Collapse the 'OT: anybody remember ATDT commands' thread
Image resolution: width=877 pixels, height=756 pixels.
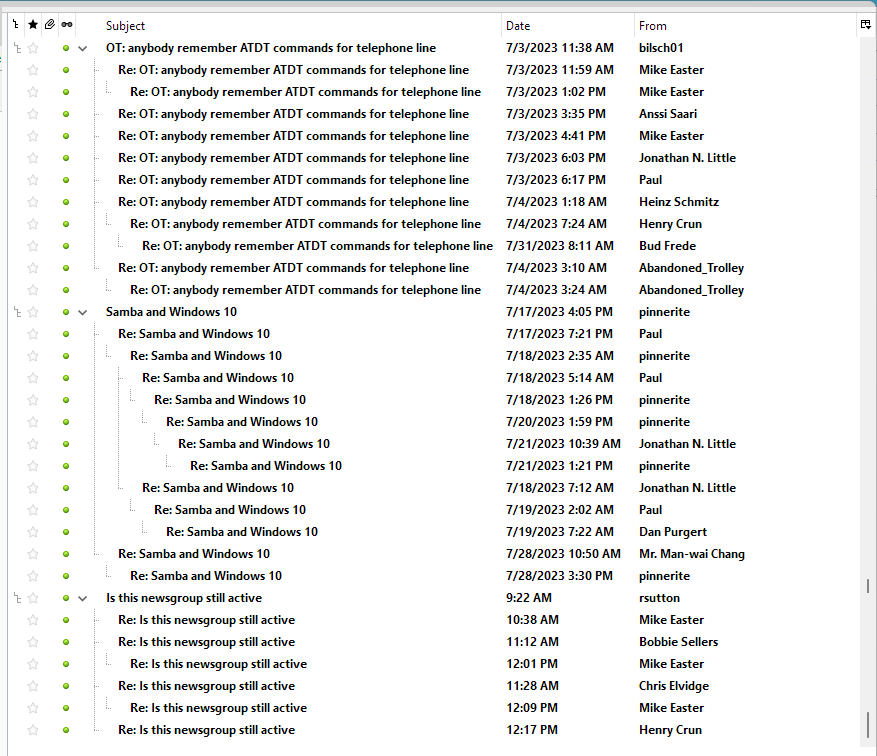pyautogui.click(x=83, y=49)
